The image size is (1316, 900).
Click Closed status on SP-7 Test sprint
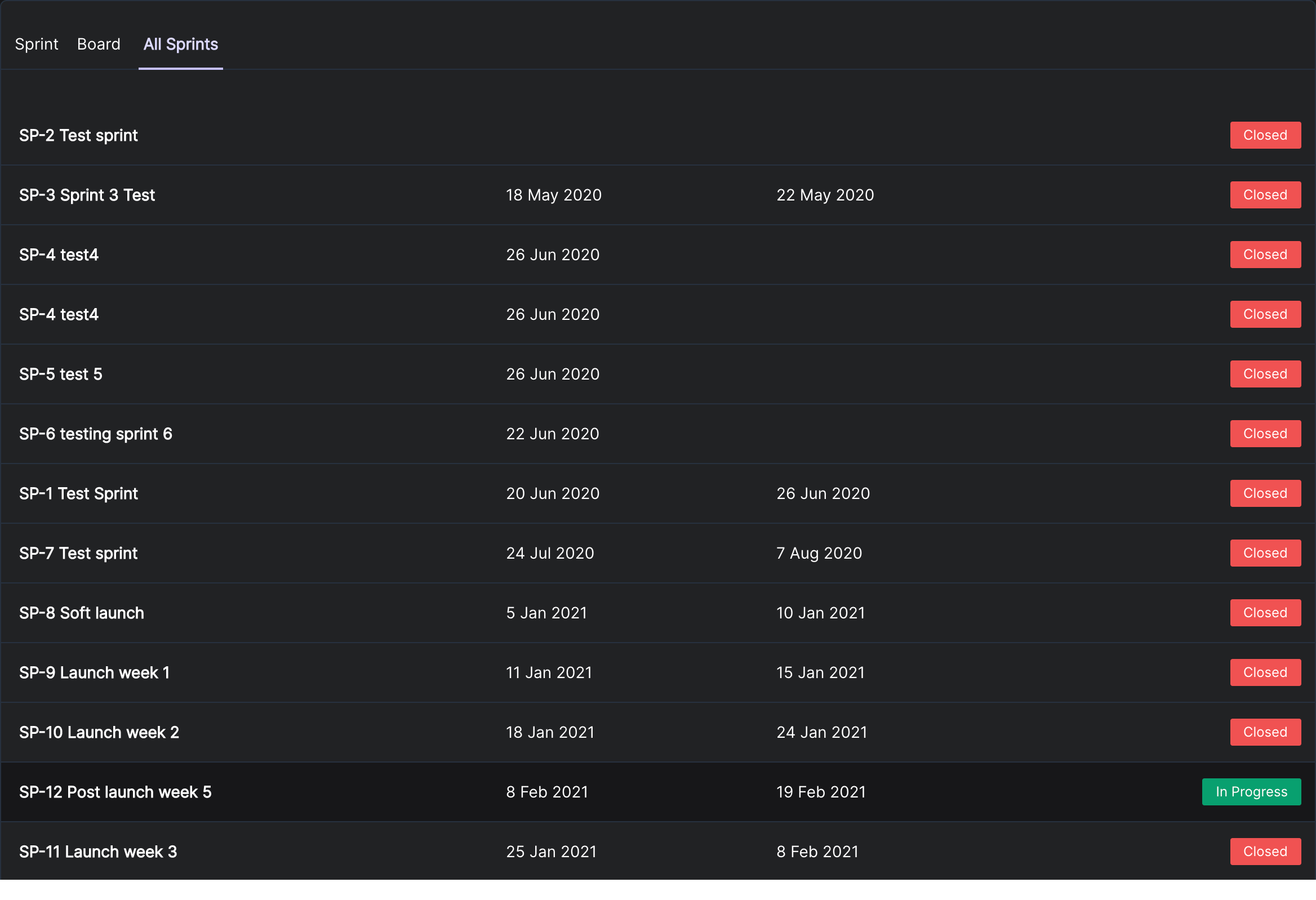click(1265, 553)
